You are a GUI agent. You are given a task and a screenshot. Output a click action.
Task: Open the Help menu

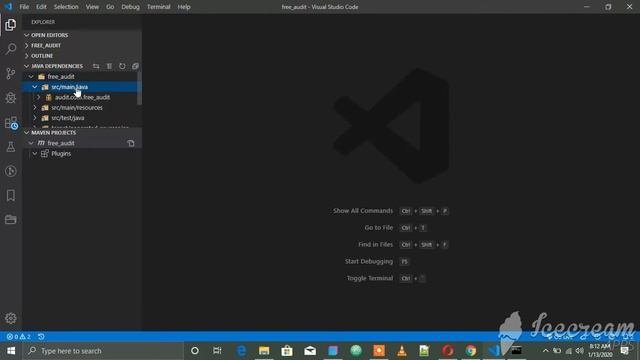point(184,7)
